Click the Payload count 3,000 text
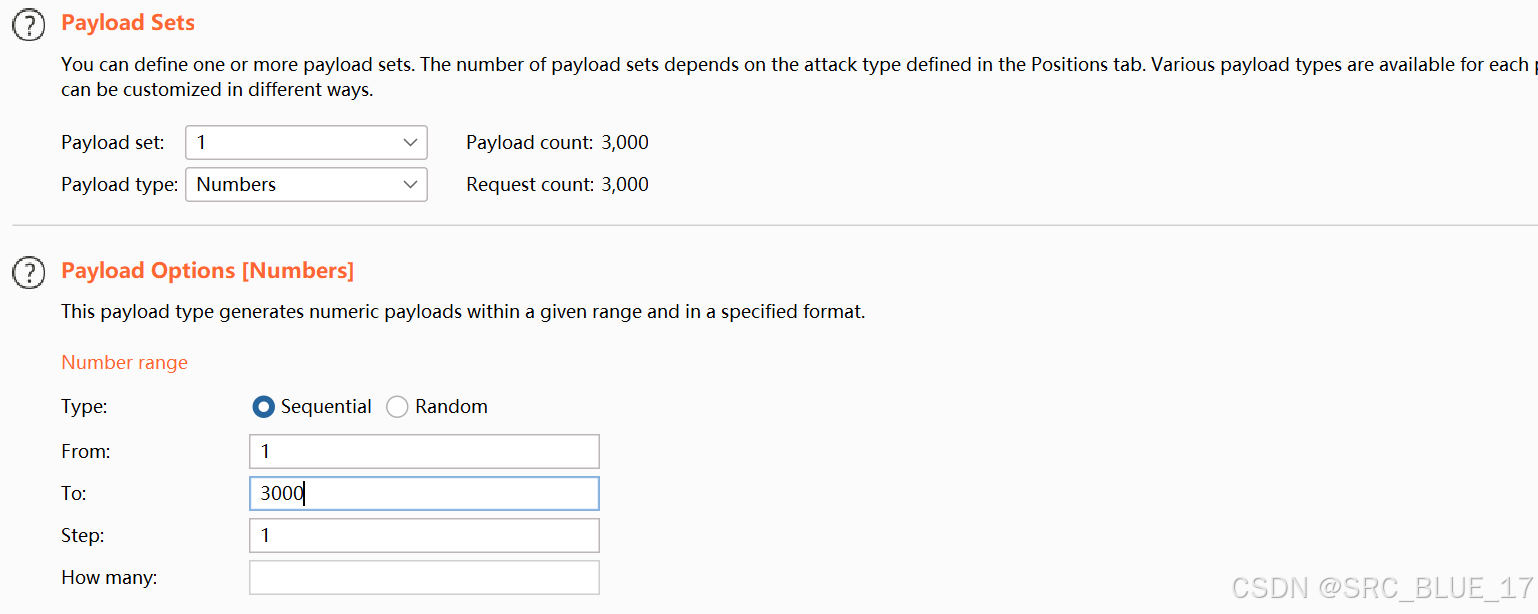 tap(557, 143)
